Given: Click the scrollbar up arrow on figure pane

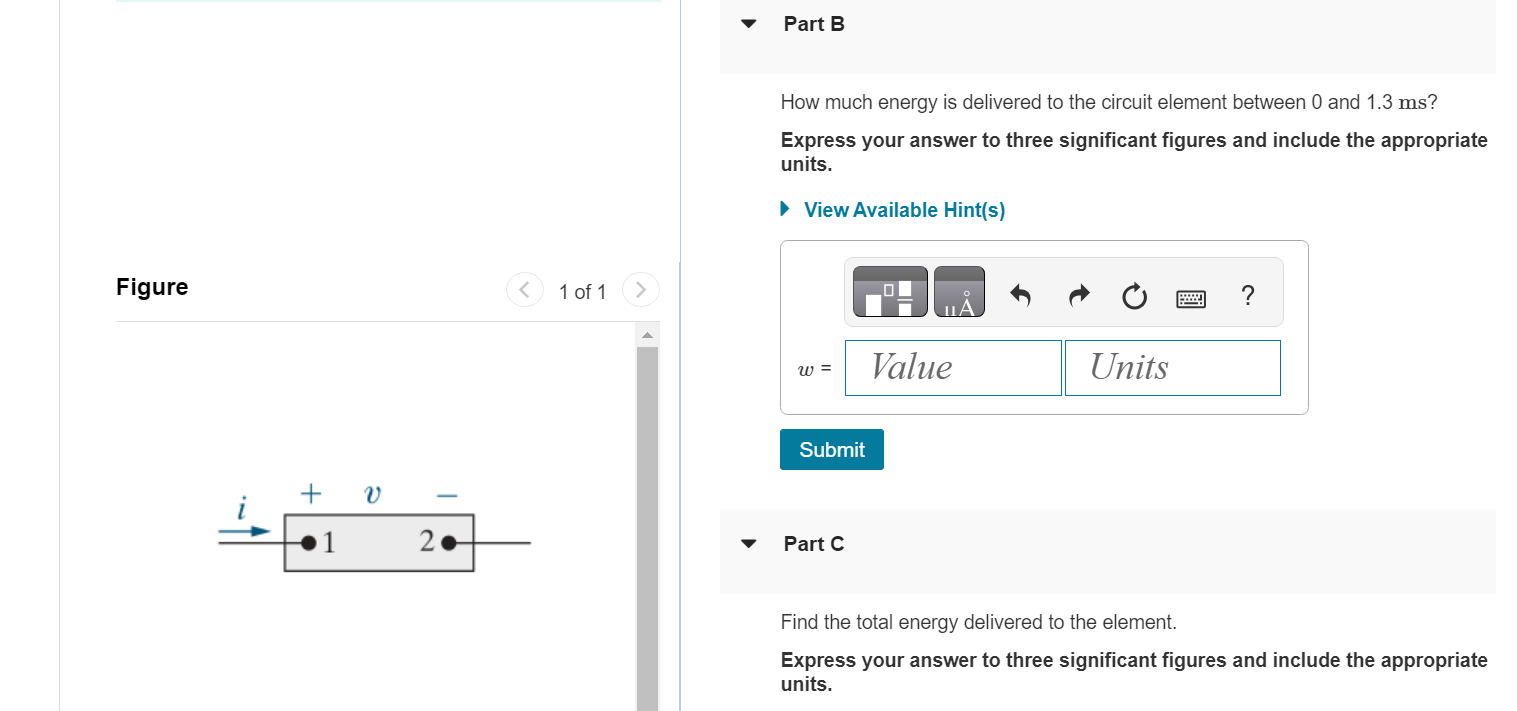Looking at the screenshot, I should click(x=648, y=333).
